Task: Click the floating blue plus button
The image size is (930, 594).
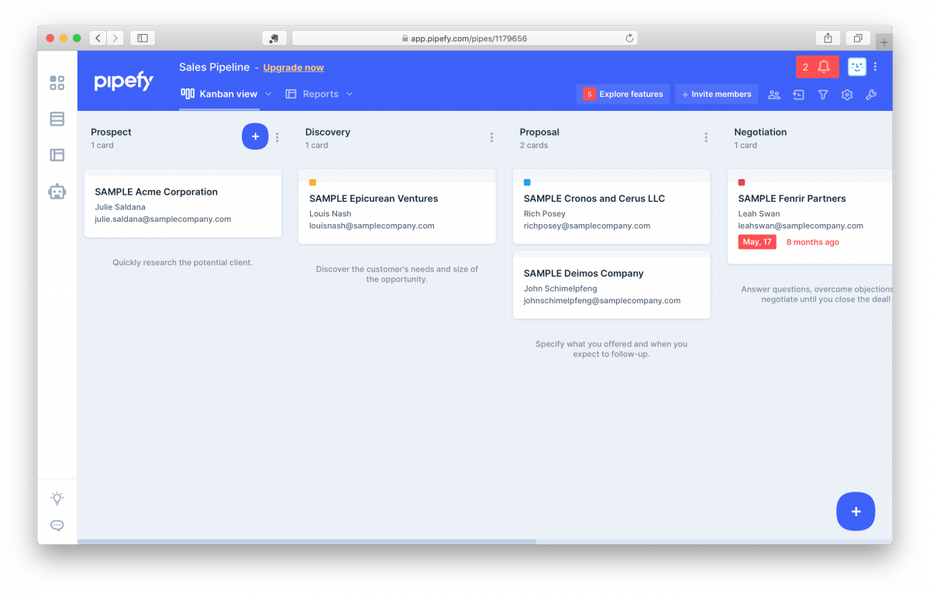Action: (x=855, y=512)
